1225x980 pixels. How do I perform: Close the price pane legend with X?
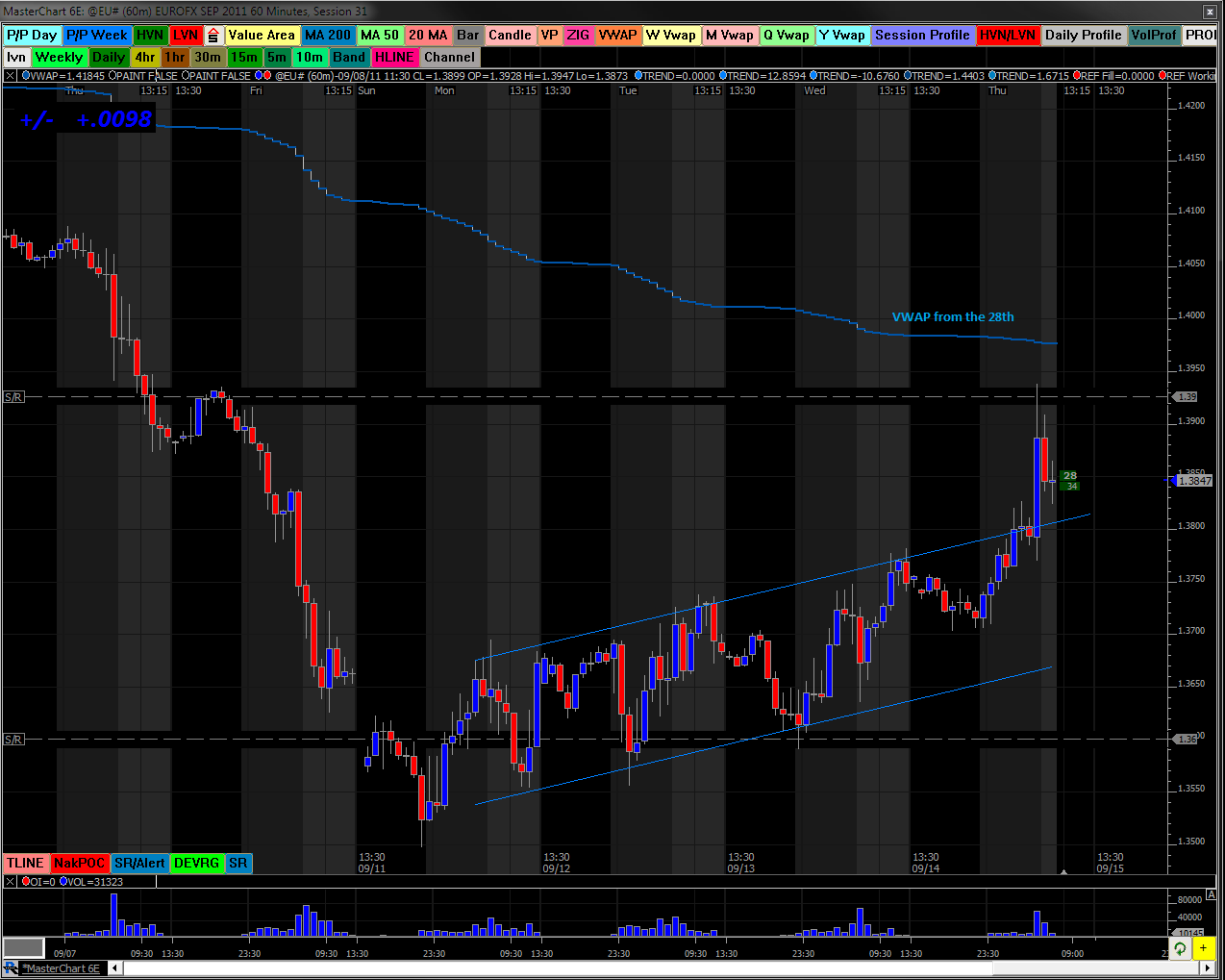pyautogui.click(x=10, y=76)
